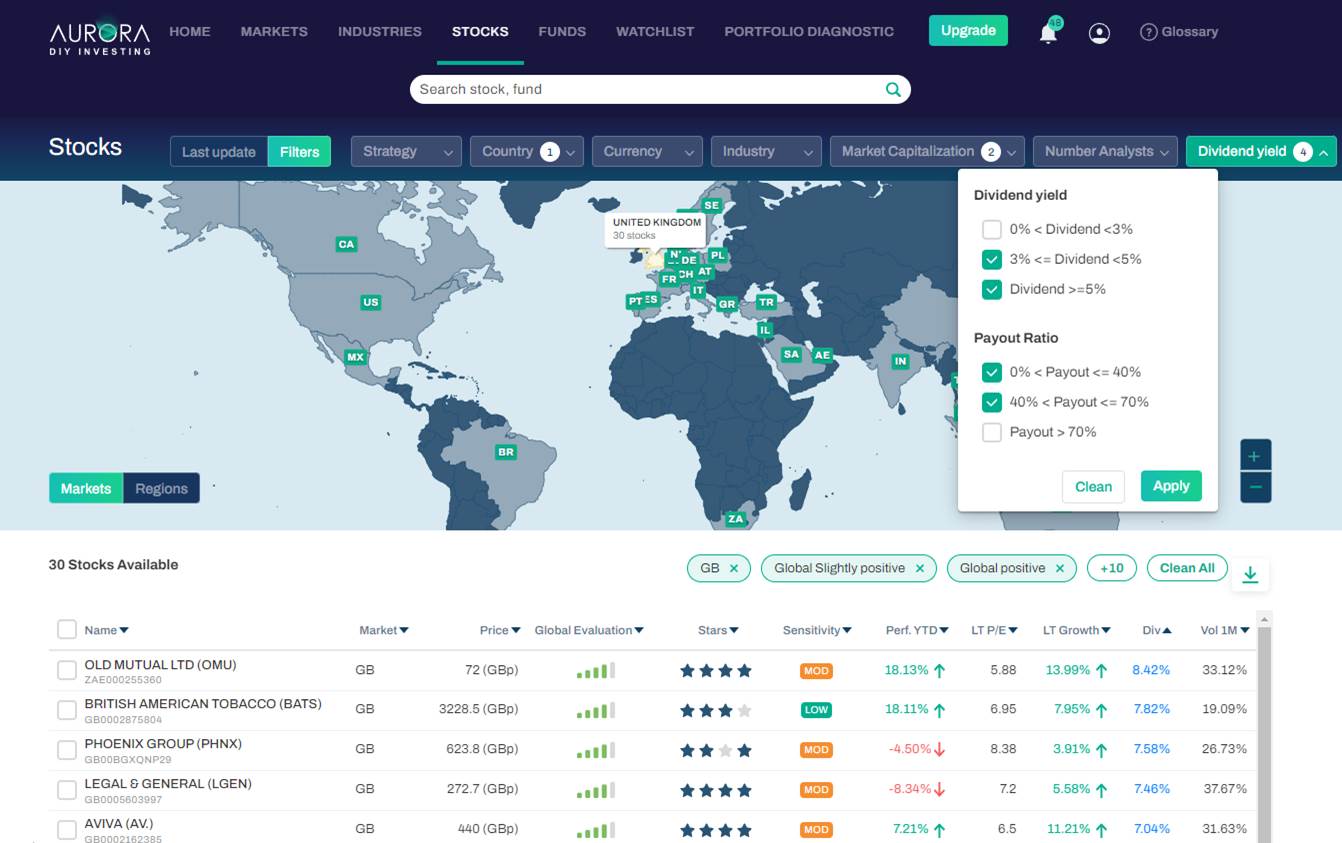Uncheck the 3% <= Dividend <5% option
This screenshot has height=843, width=1342.
(992, 259)
